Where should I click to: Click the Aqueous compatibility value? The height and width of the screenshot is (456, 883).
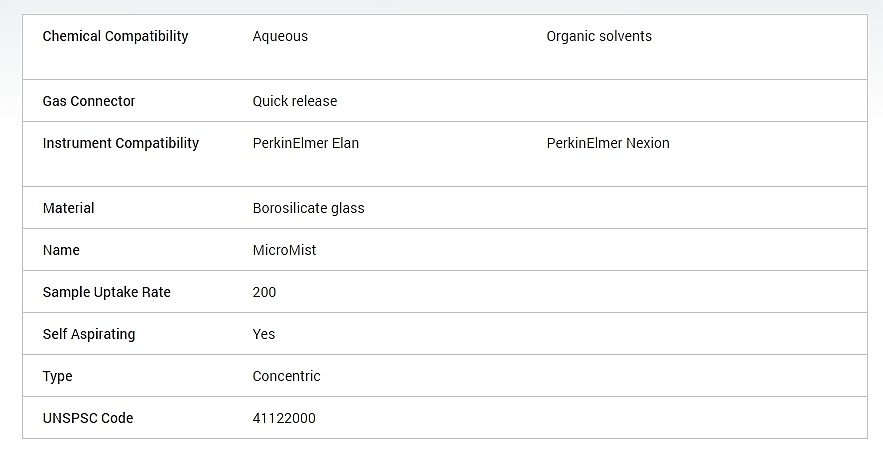(280, 37)
